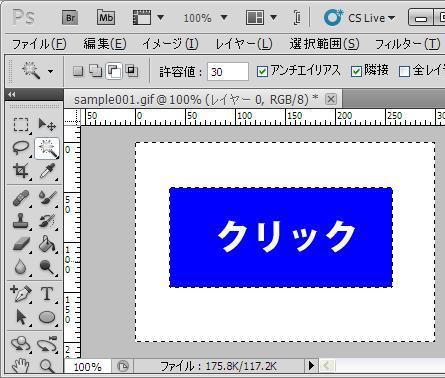Select the Move tool
This screenshot has width=445, height=378.
(x=47, y=125)
